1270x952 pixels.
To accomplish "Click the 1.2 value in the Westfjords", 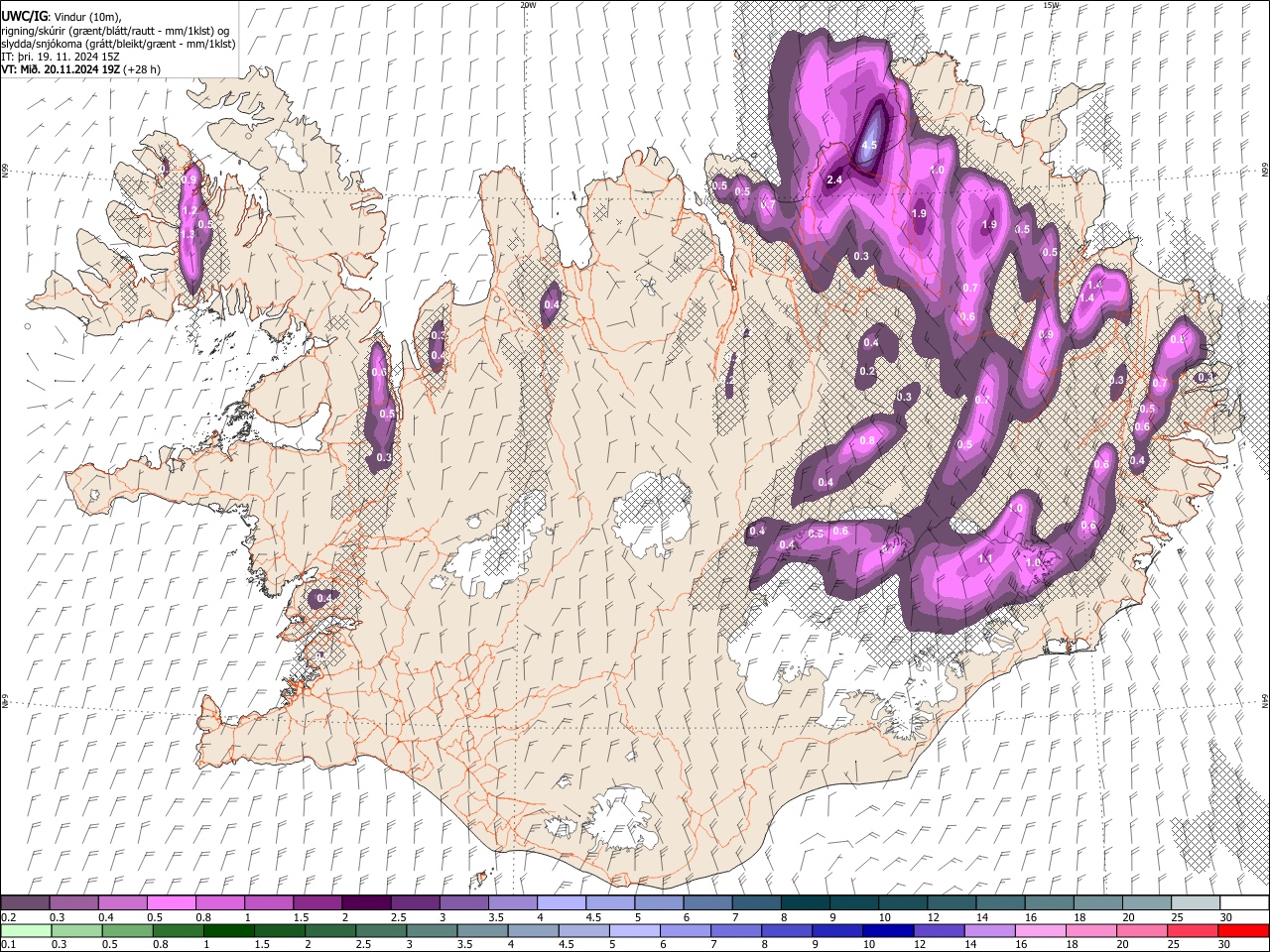I will (189, 210).
